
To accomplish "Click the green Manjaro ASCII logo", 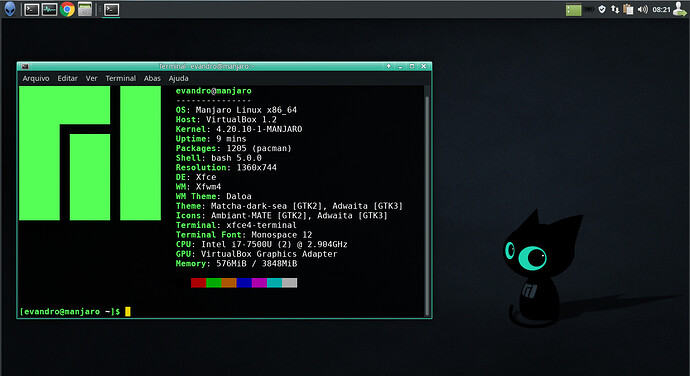I will tap(90, 153).
